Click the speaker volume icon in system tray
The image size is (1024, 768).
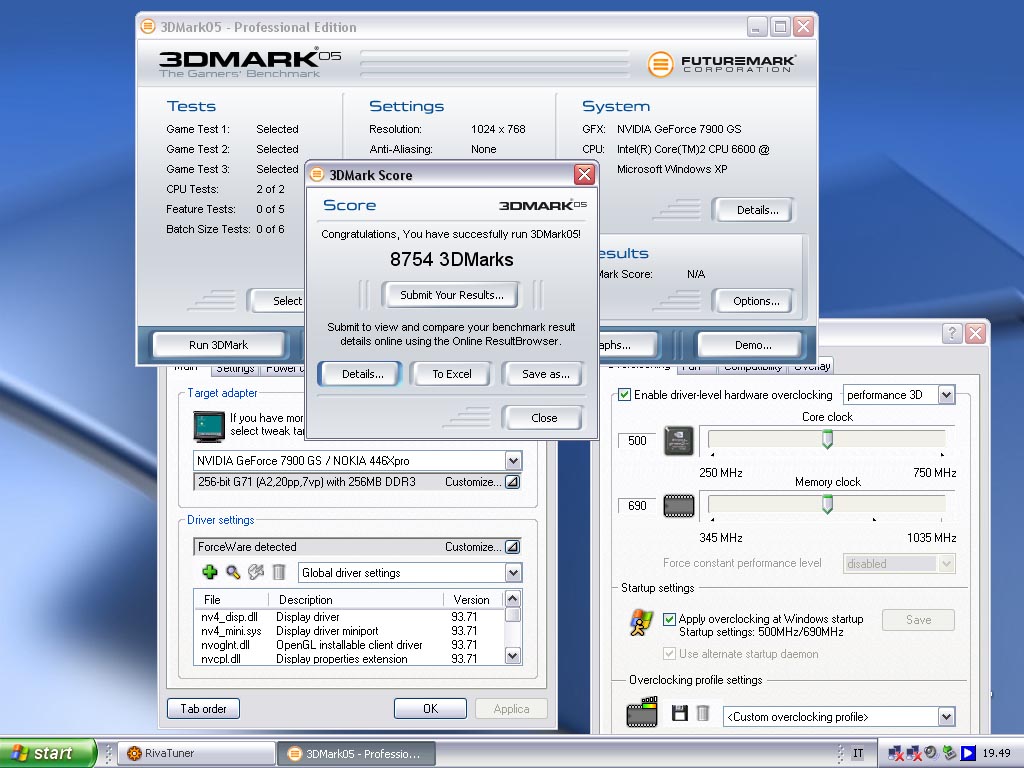click(931, 752)
